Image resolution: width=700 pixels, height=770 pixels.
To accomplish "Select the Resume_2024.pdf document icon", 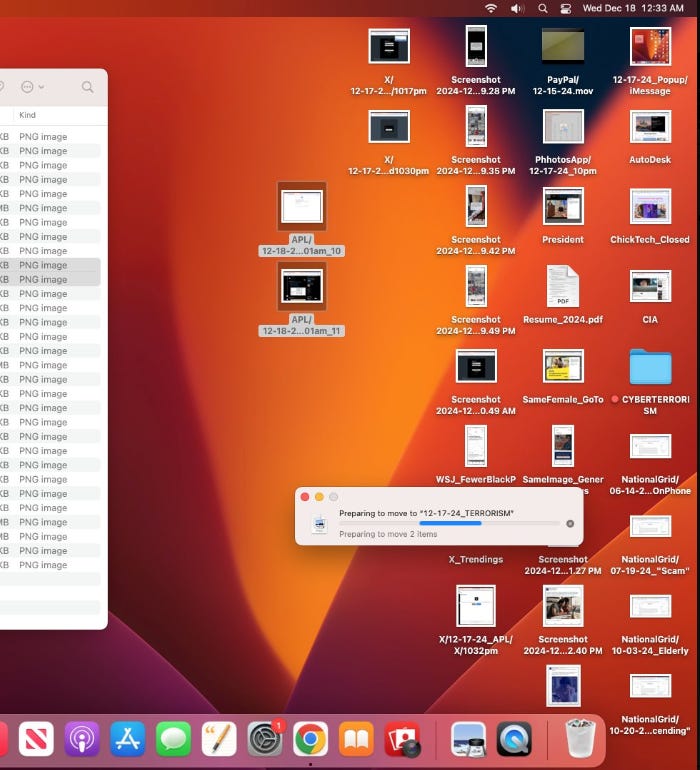I will tap(563, 286).
